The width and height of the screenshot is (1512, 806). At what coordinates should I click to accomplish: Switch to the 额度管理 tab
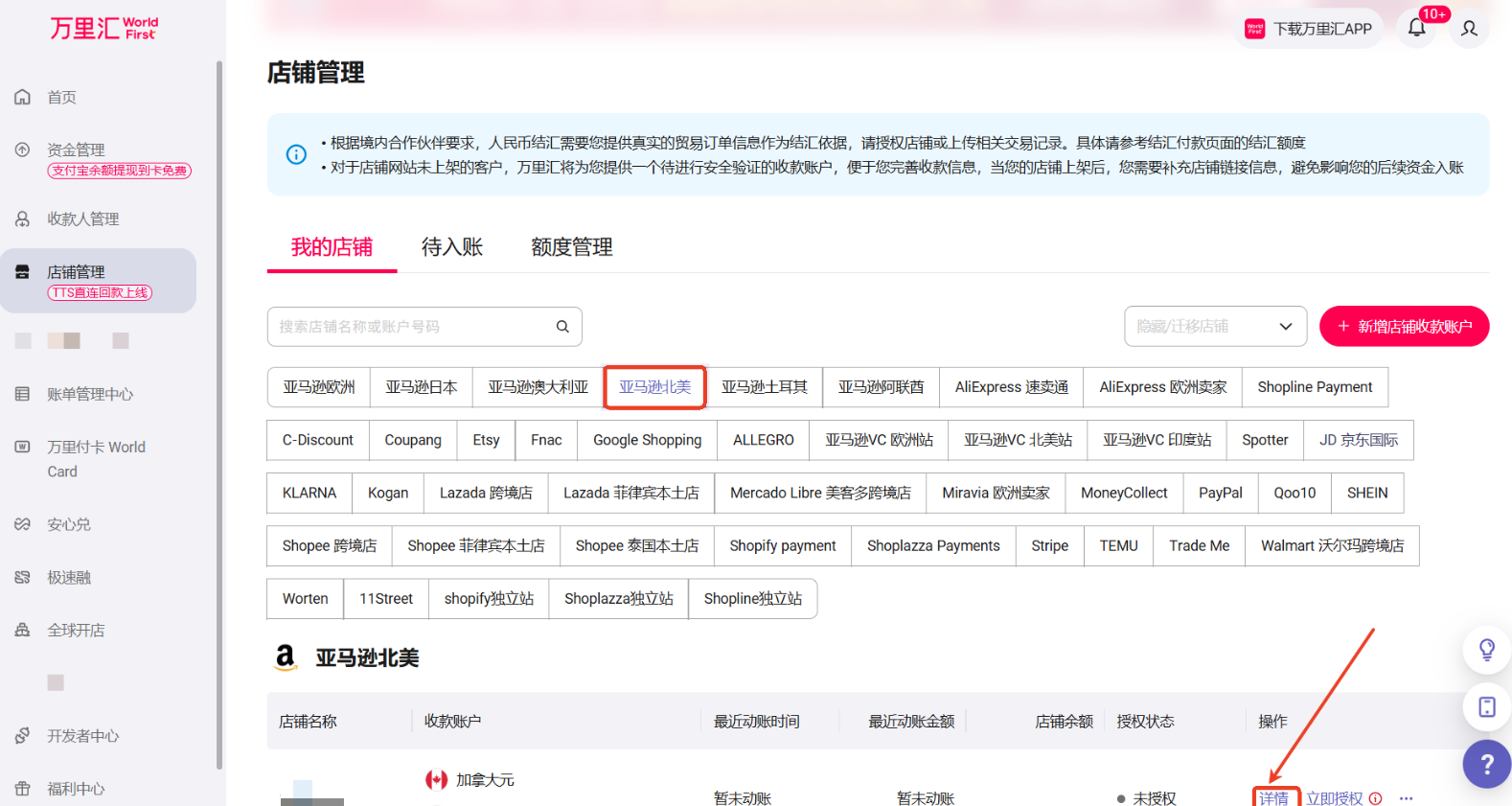click(x=572, y=247)
